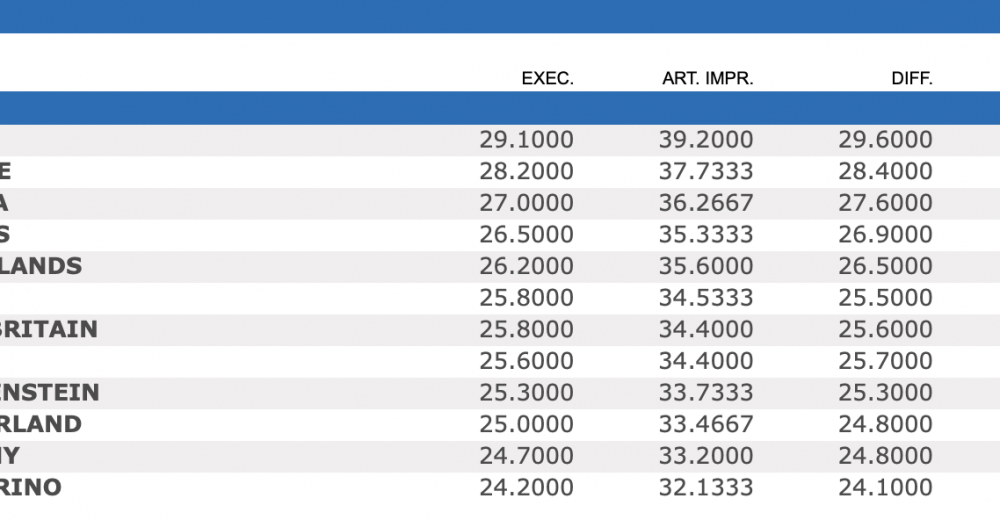Click the DIFF. column header

pos(911,79)
